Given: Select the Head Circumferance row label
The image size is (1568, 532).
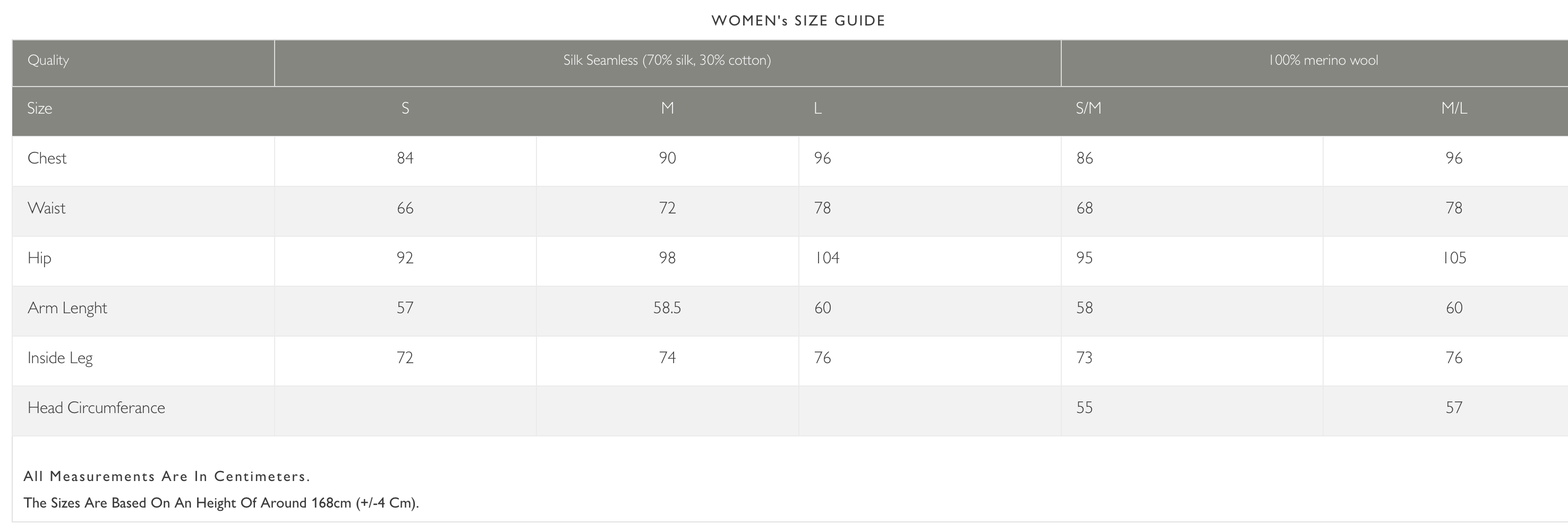Looking at the screenshot, I should click(96, 408).
